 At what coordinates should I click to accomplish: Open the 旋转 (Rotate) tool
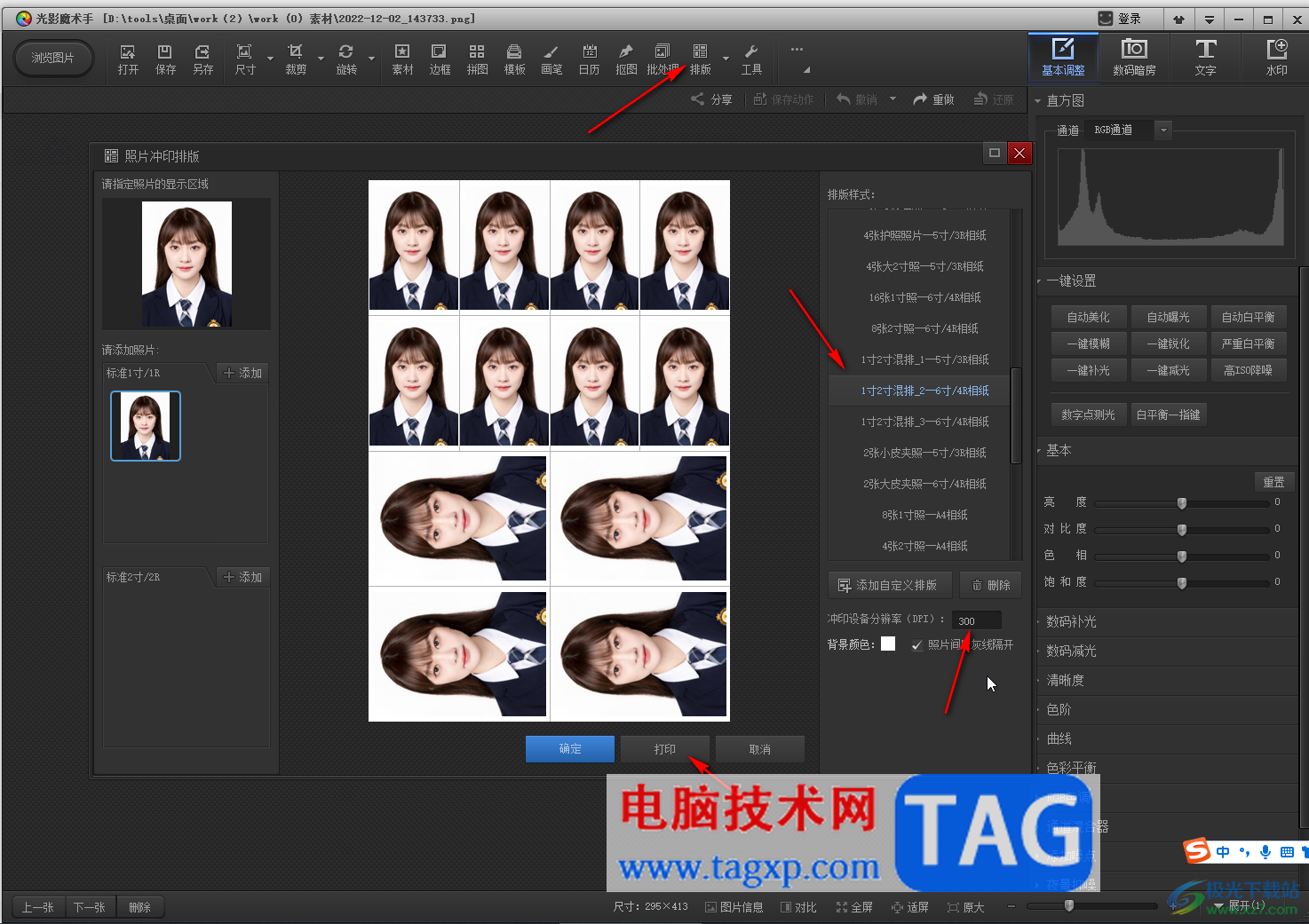[x=346, y=59]
